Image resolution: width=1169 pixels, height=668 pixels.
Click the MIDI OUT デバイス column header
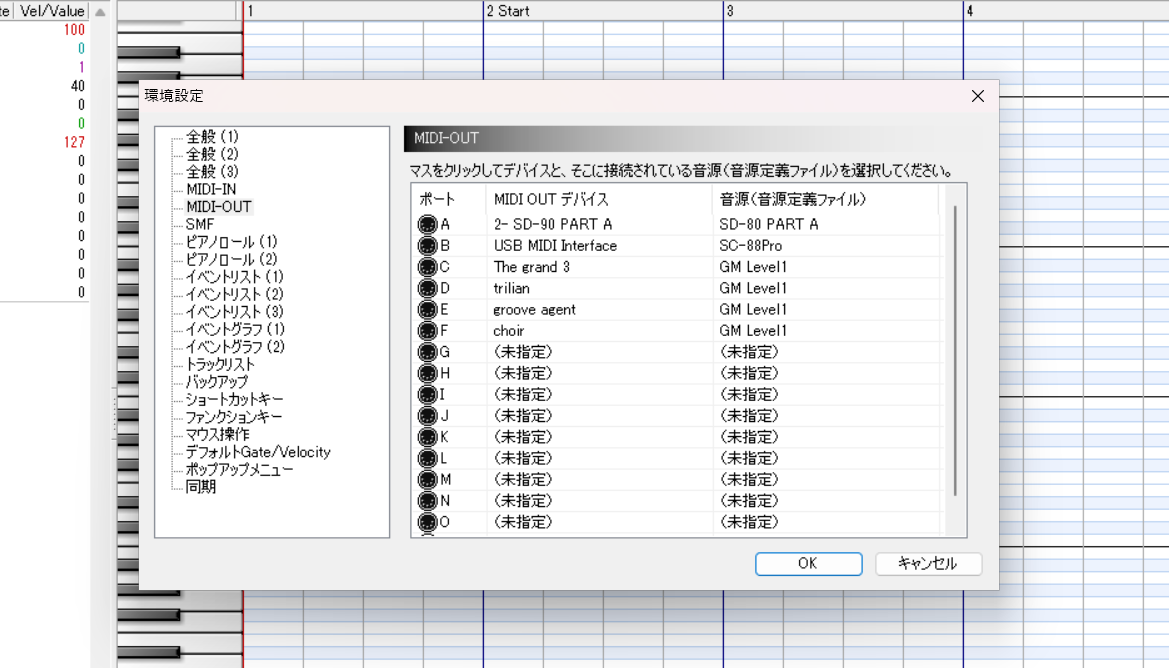(x=600, y=200)
